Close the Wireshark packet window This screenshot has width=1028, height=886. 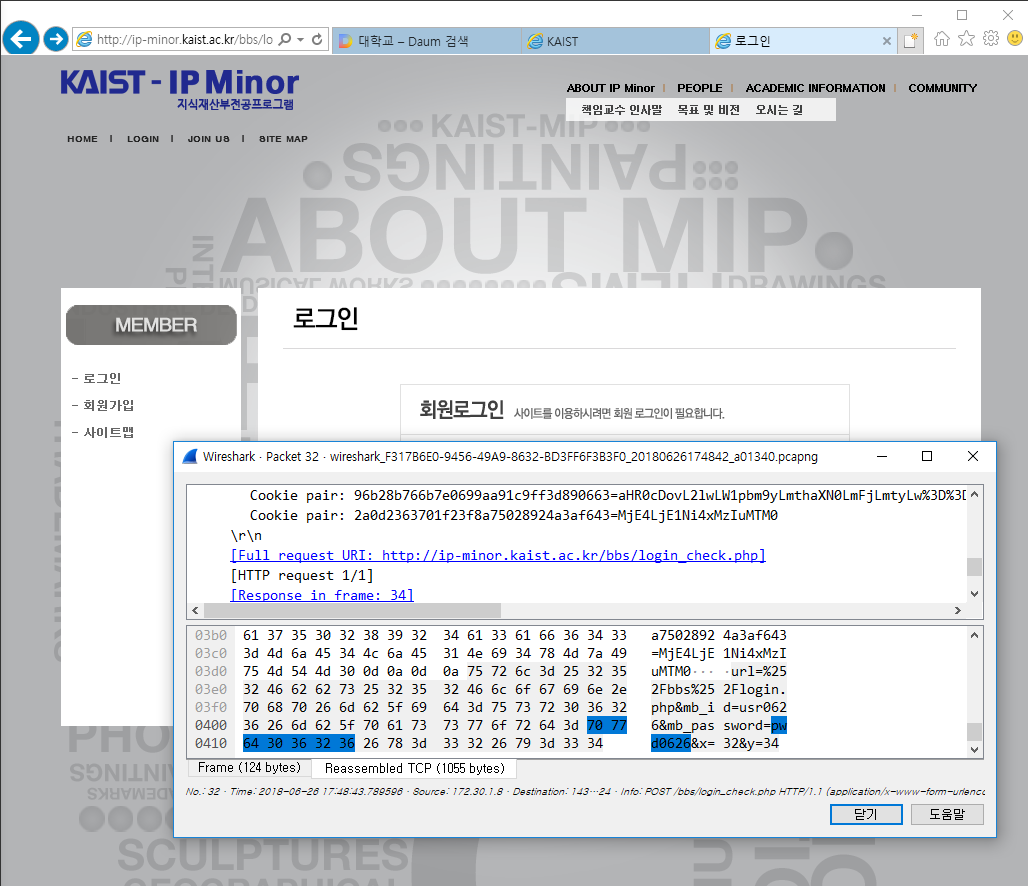coord(973,456)
